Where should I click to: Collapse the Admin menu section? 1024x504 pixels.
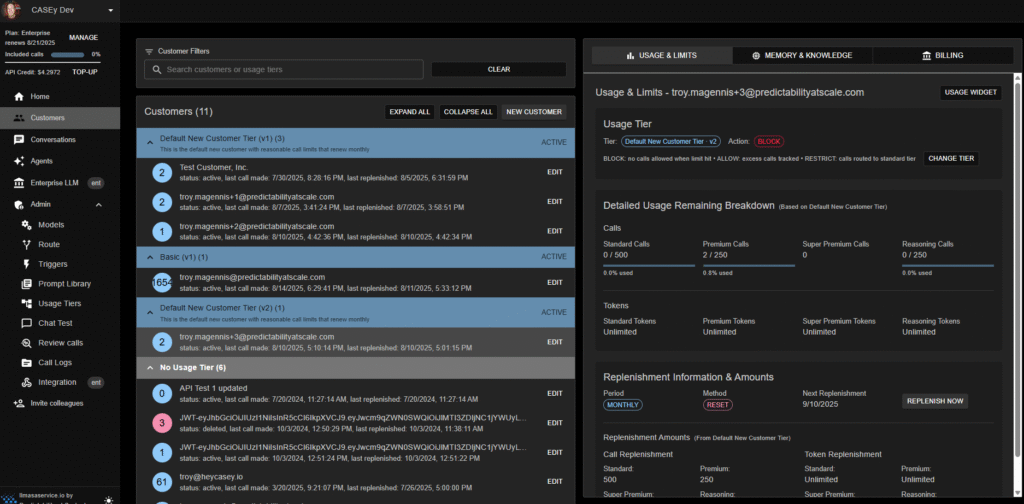click(98, 204)
